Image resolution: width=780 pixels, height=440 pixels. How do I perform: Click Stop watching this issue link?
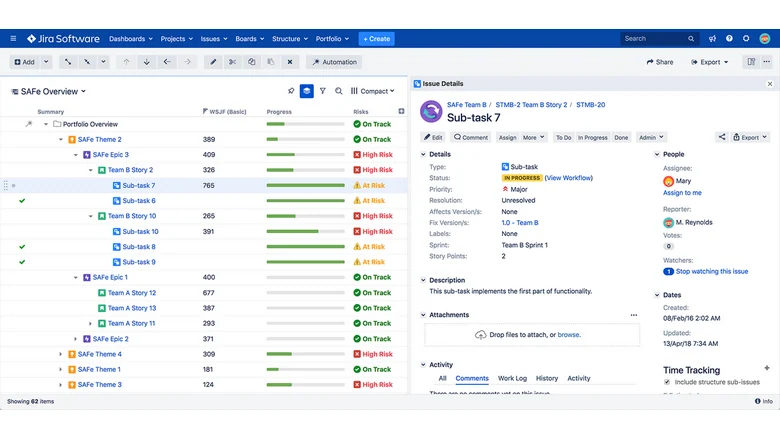[x=712, y=271]
